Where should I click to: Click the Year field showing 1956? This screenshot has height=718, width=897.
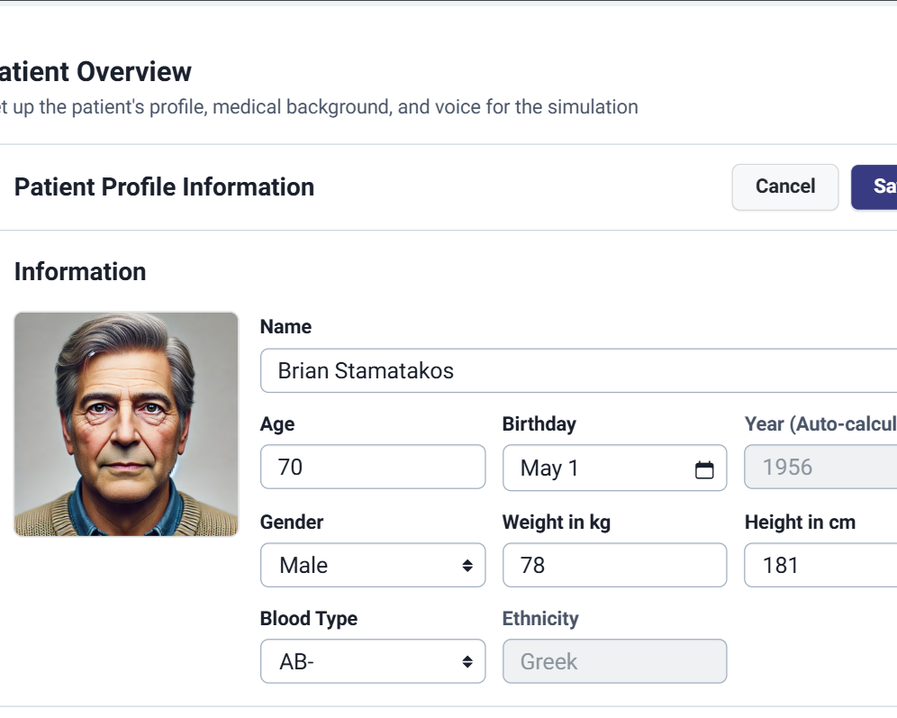(820, 467)
